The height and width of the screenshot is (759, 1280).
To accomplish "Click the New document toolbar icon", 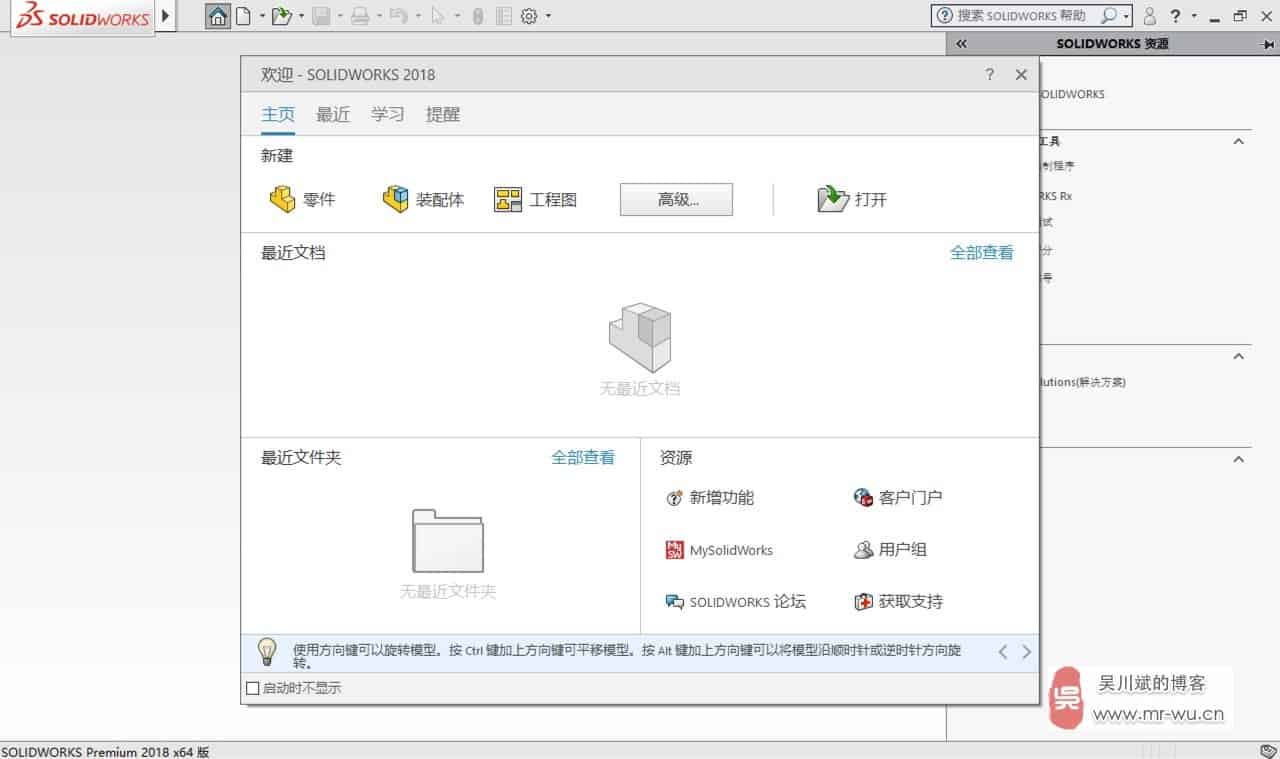I will click(243, 16).
